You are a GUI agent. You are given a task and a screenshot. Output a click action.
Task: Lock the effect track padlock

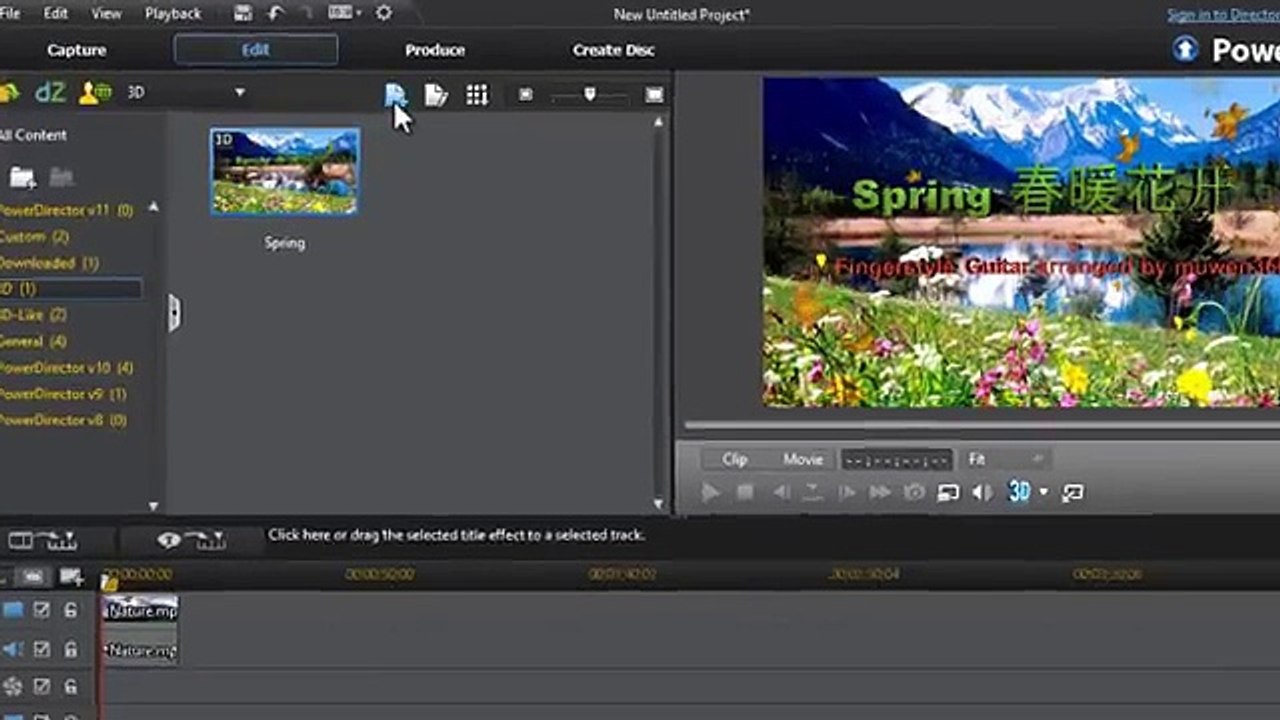point(70,687)
